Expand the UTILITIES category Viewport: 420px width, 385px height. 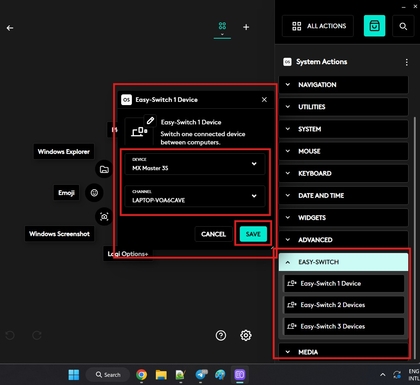click(x=343, y=107)
